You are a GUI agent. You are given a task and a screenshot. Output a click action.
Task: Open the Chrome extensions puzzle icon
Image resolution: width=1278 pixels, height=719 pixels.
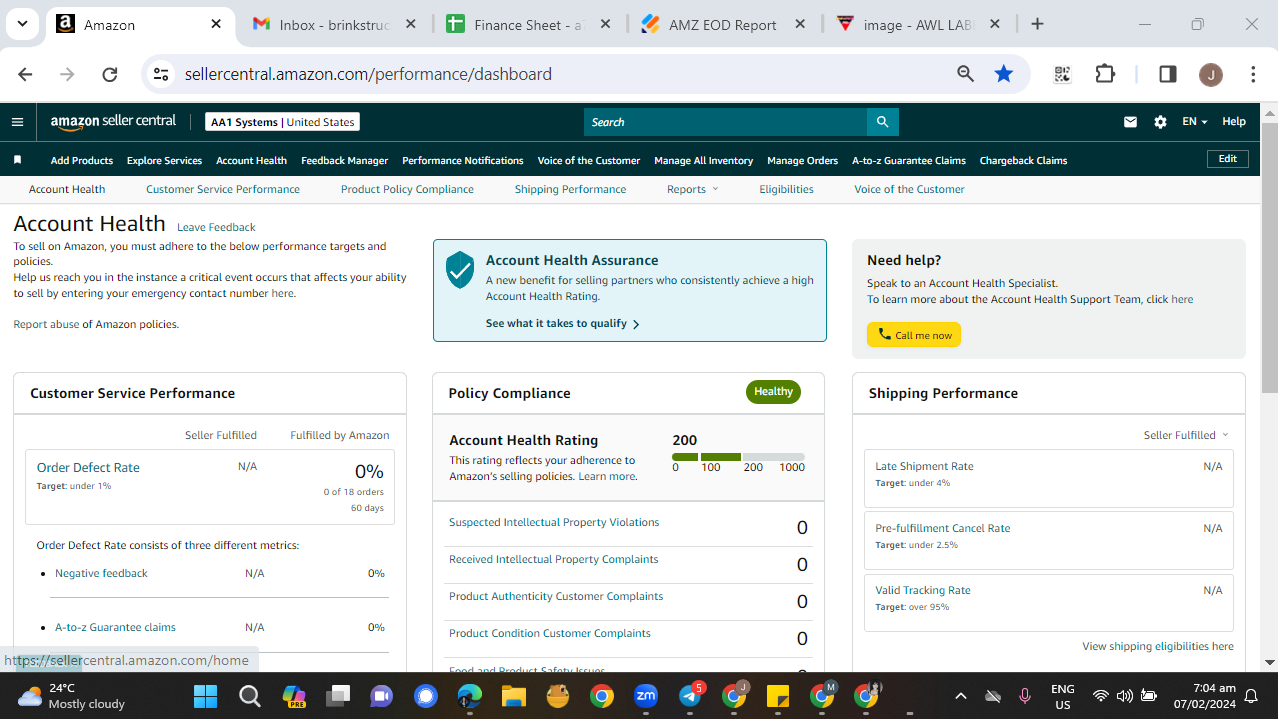[x=1105, y=74]
